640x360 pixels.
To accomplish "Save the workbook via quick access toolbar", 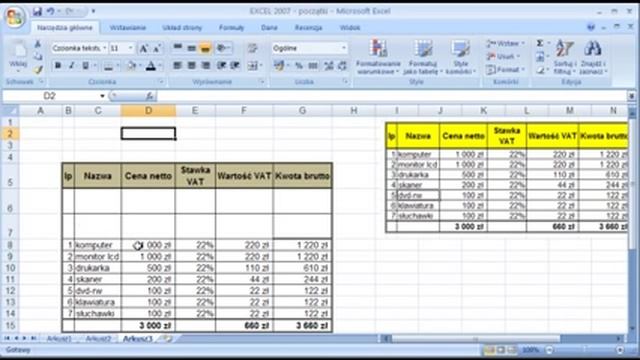I will click(x=37, y=11).
